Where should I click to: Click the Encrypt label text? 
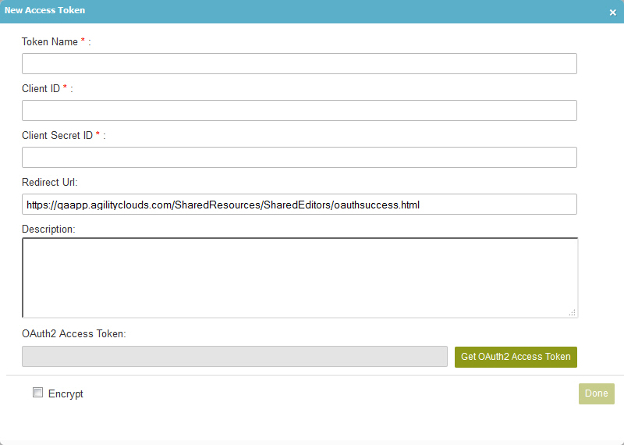pos(66,394)
